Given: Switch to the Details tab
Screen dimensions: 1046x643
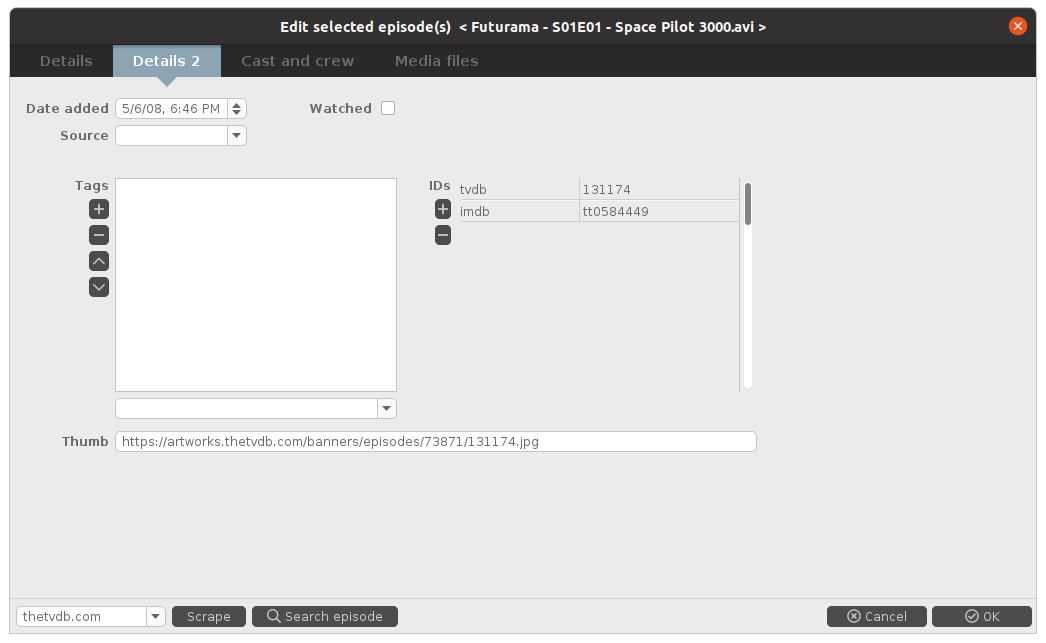Looking at the screenshot, I should (66, 61).
